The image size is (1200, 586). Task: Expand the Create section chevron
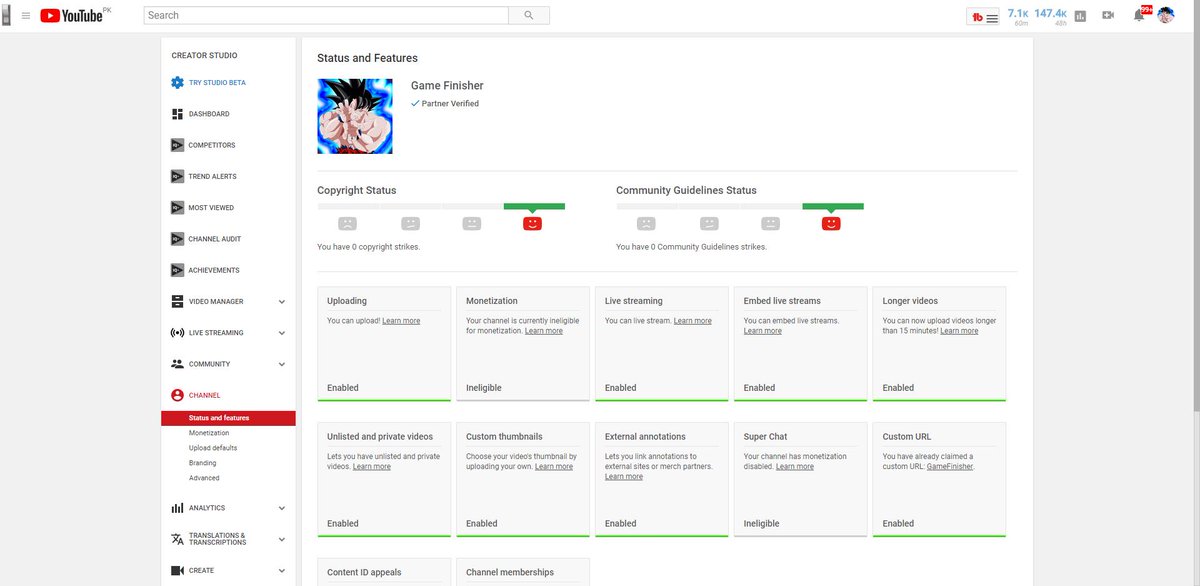(282, 570)
